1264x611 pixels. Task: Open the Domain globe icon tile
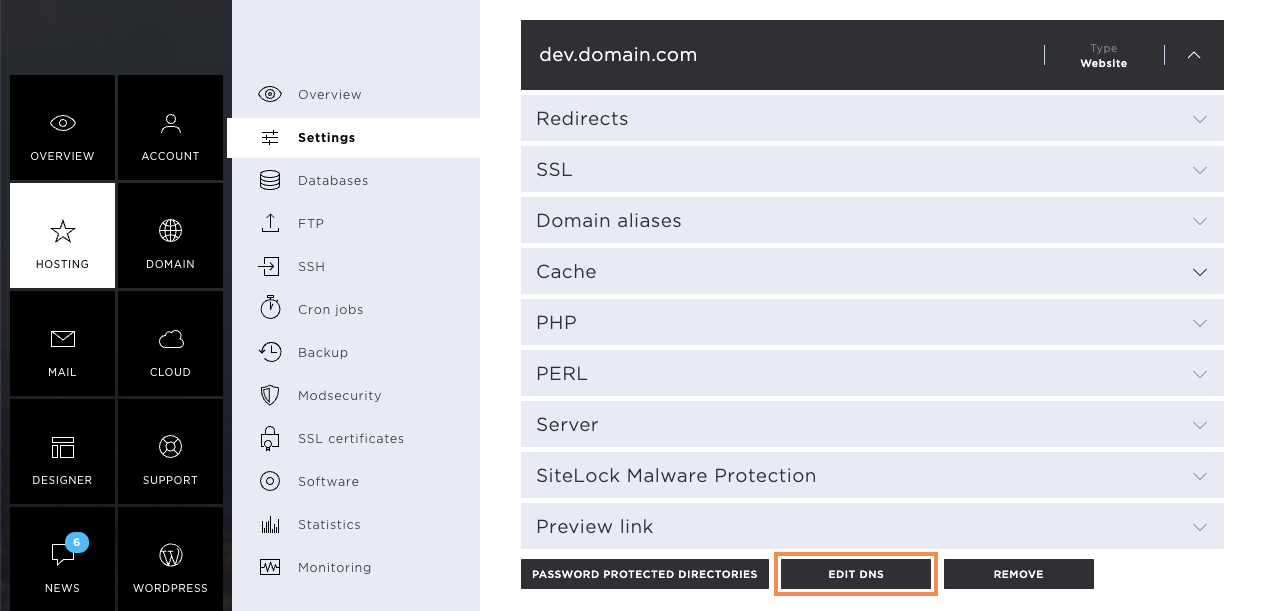170,235
